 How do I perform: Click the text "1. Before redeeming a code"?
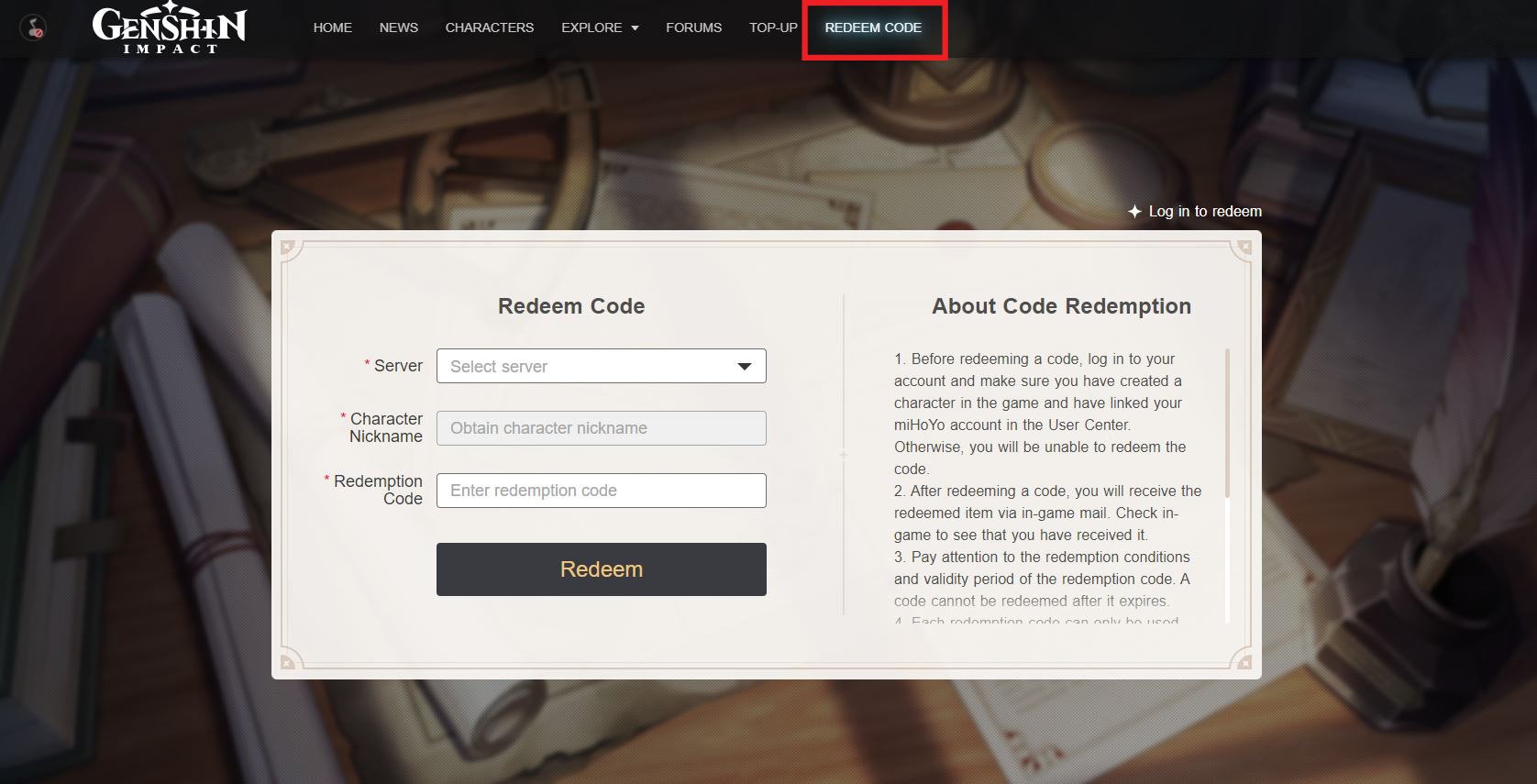pos(989,359)
